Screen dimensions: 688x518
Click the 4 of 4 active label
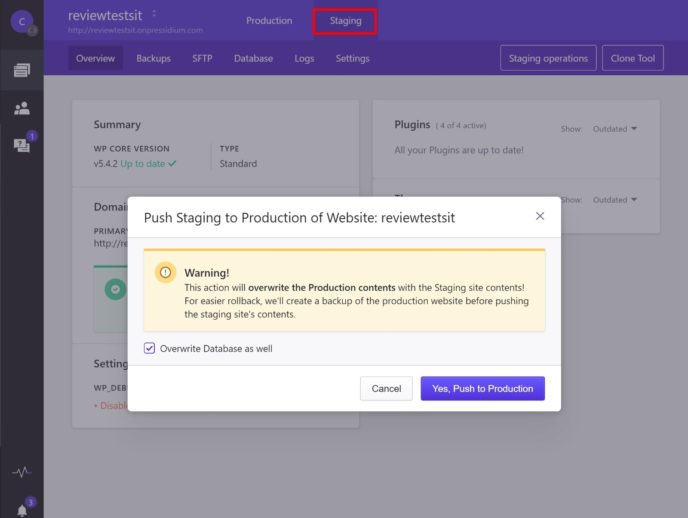461,125
